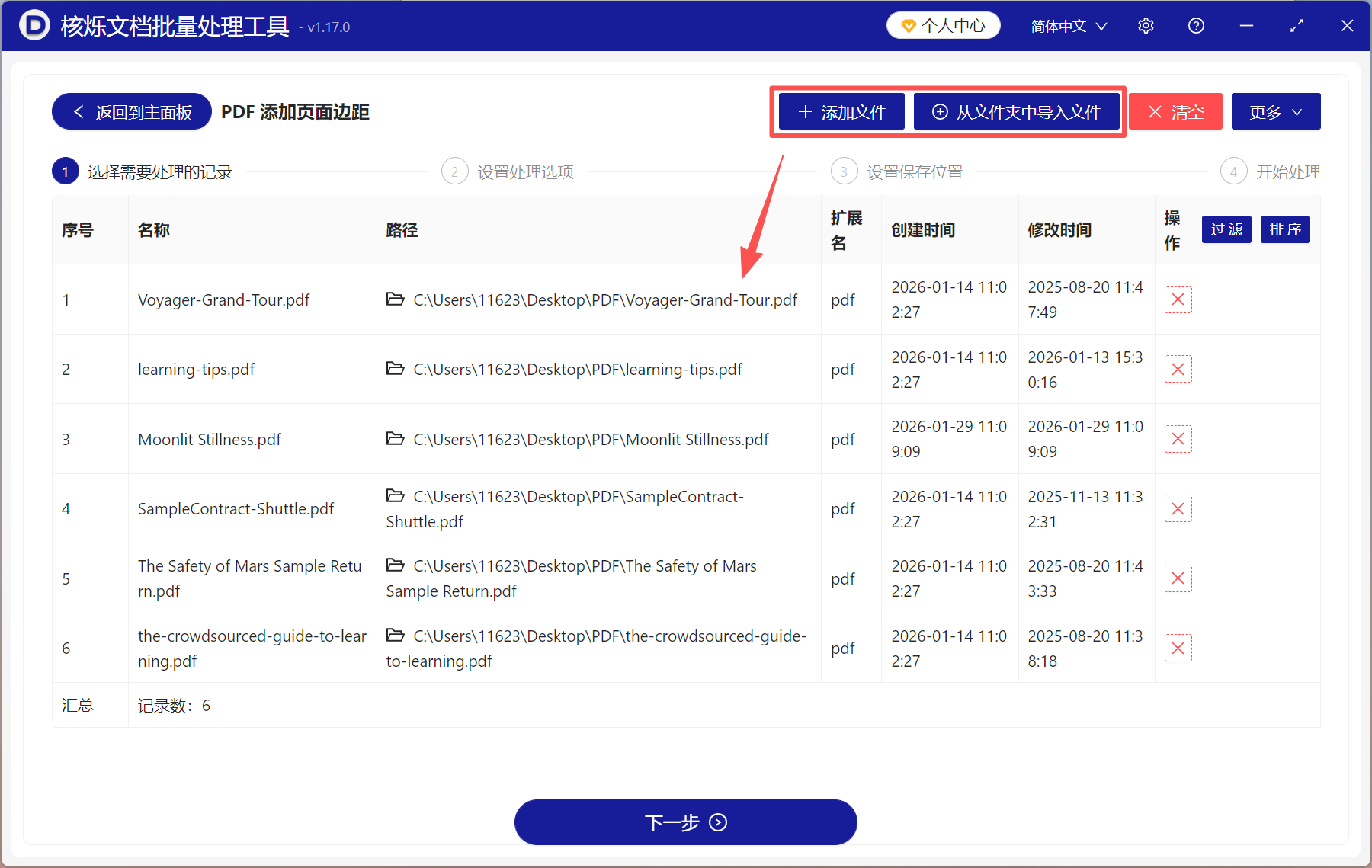This screenshot has width=1372, height=868.
Task: Click the app logo D icon
Action: 34,25
